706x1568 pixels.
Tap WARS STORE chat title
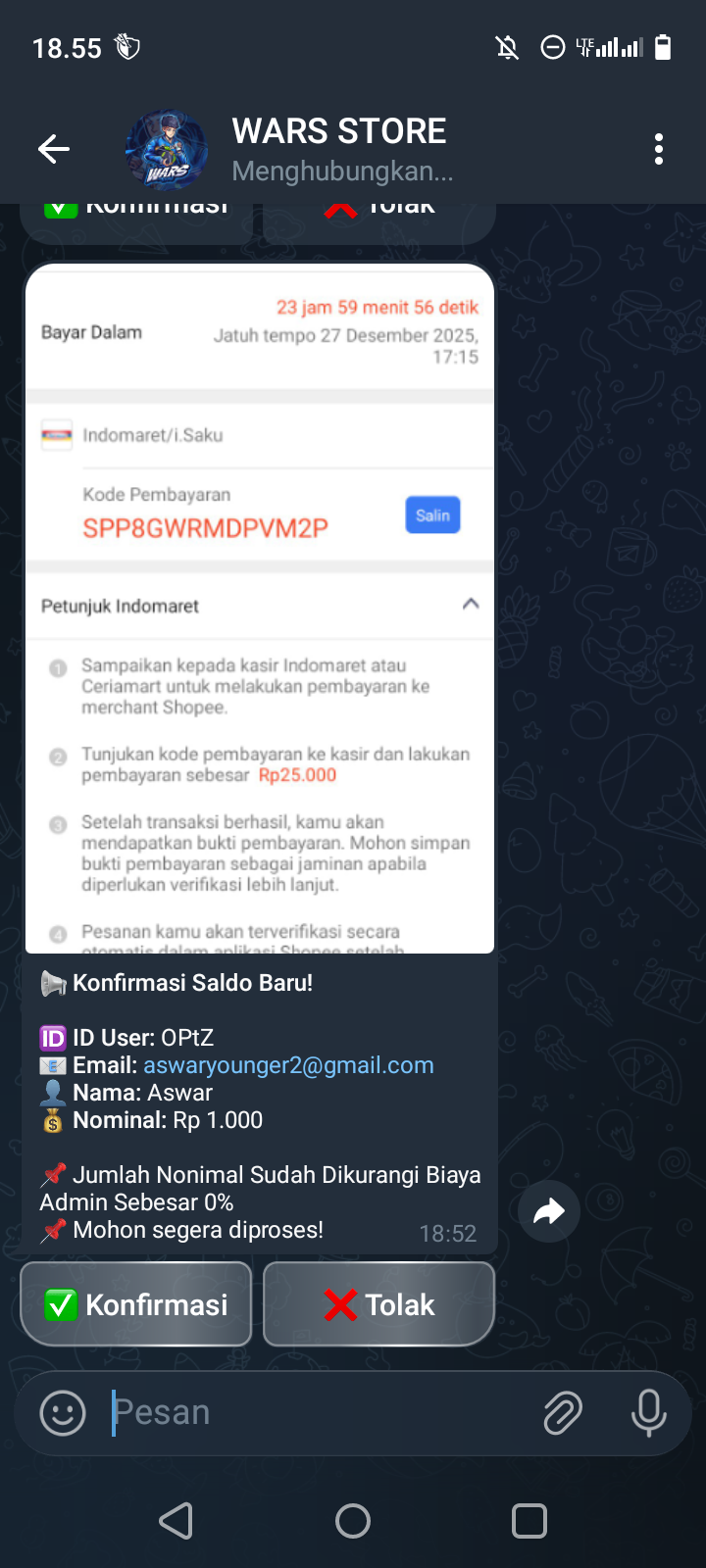(x=339, y=131)
